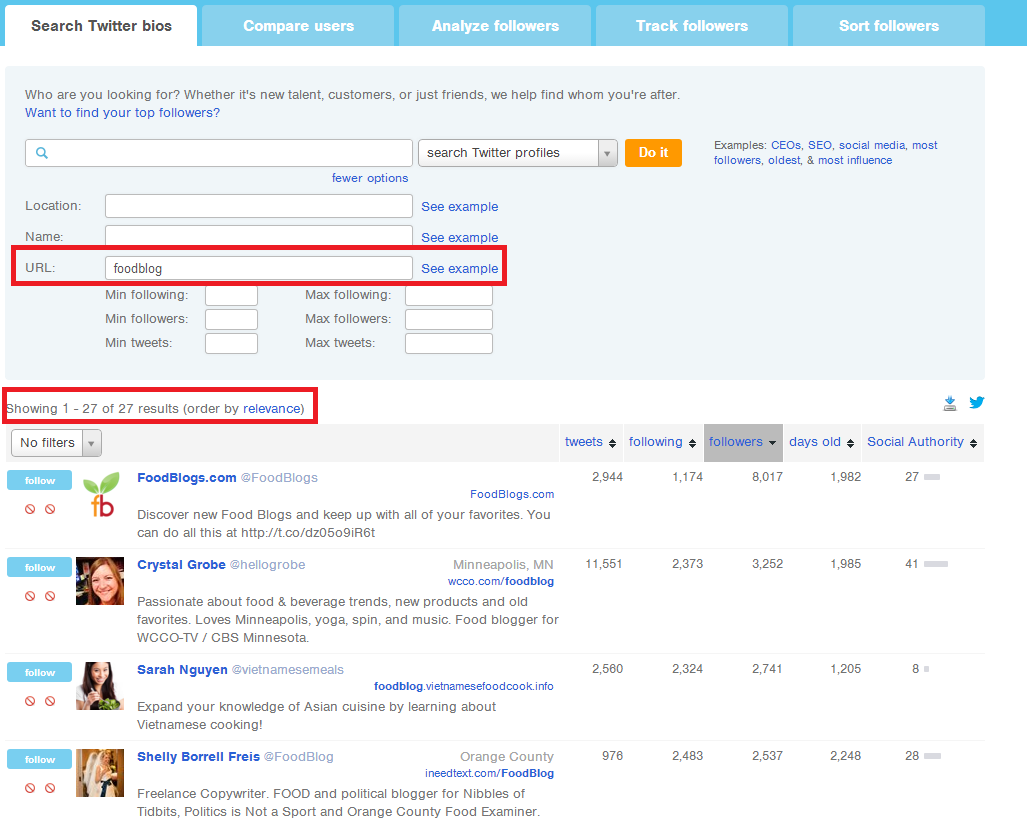This screenshot has height=819, width=1027.
Task: Click the Max tweets input box
Action: (x=449, y=343)
